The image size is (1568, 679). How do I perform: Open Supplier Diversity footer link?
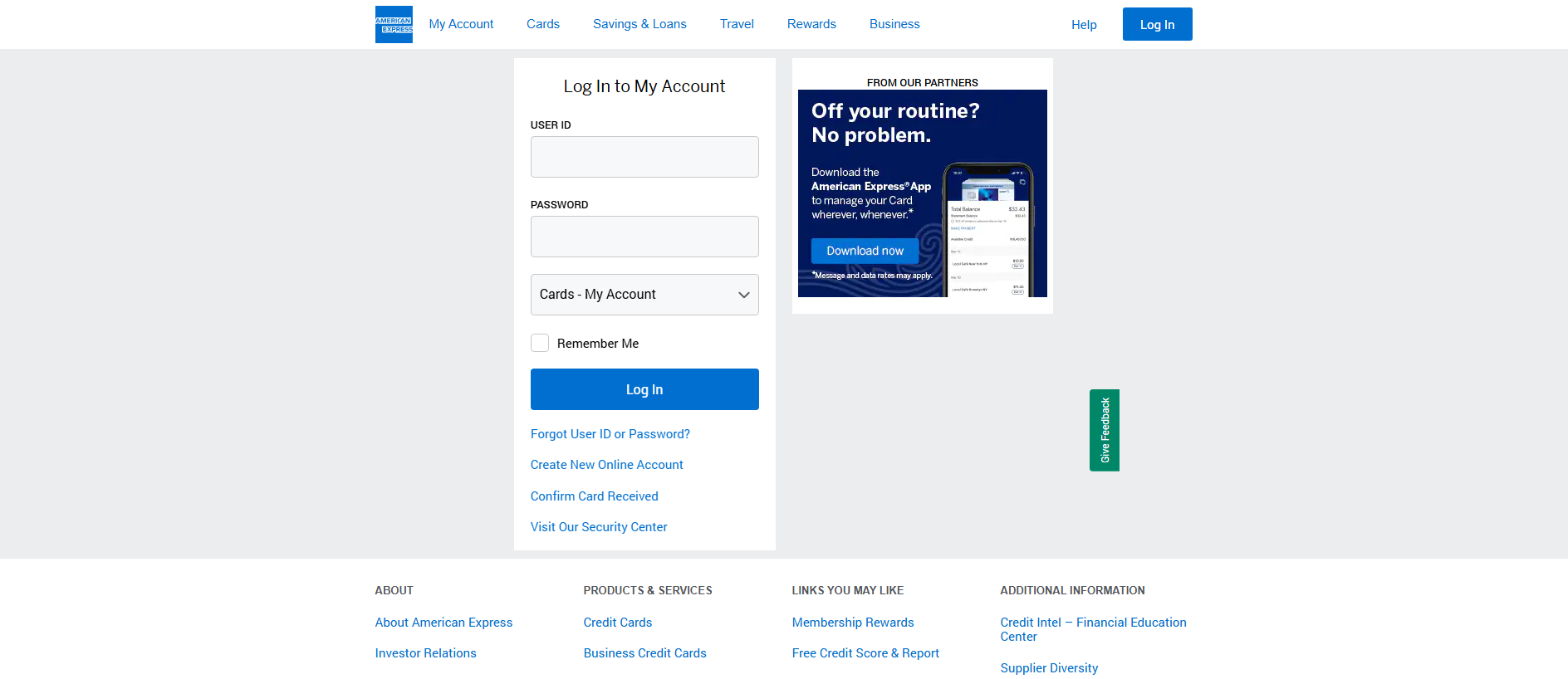click(x=1049, y=668)
